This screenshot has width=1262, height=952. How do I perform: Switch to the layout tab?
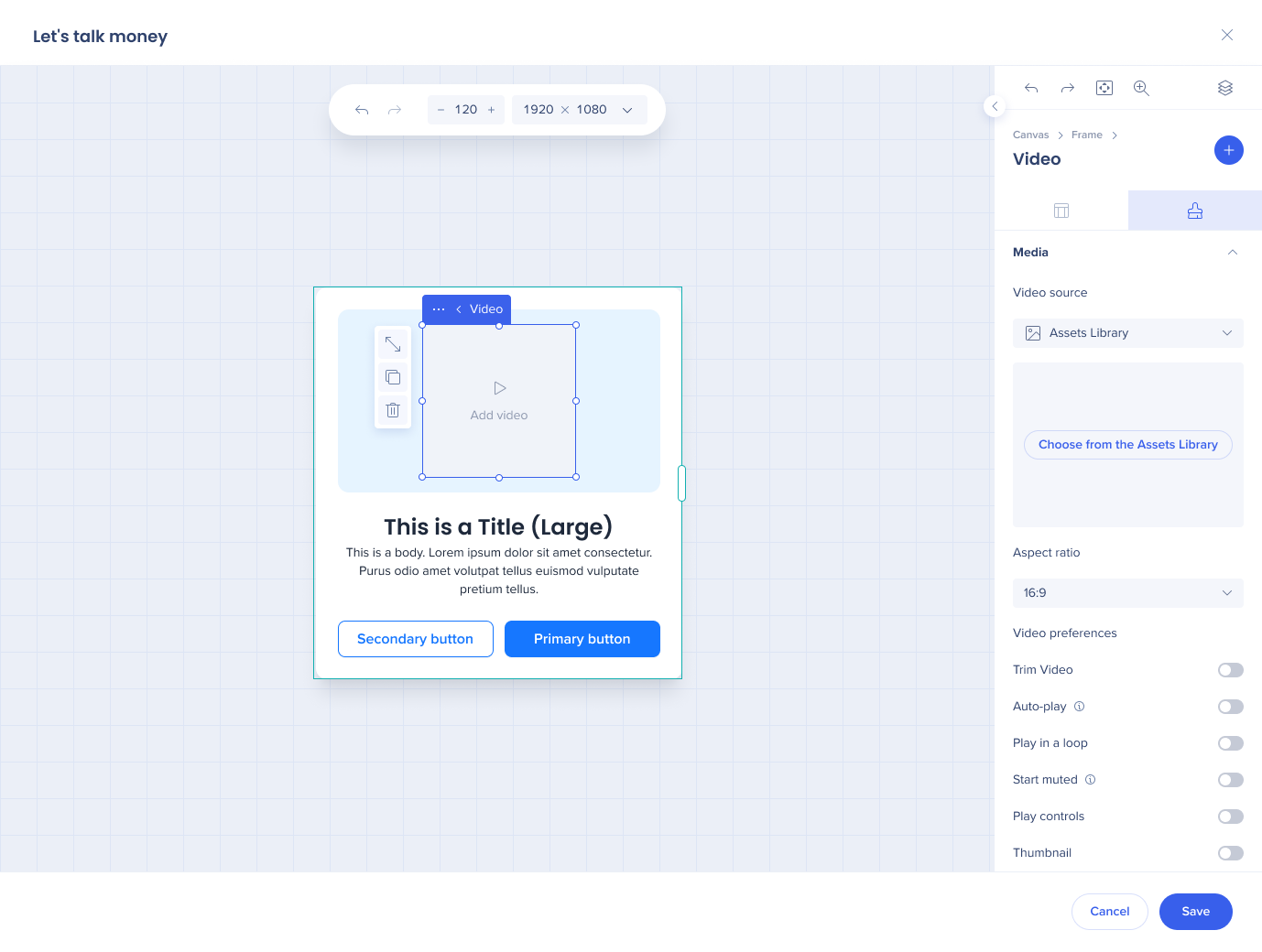pos(1061,211)
